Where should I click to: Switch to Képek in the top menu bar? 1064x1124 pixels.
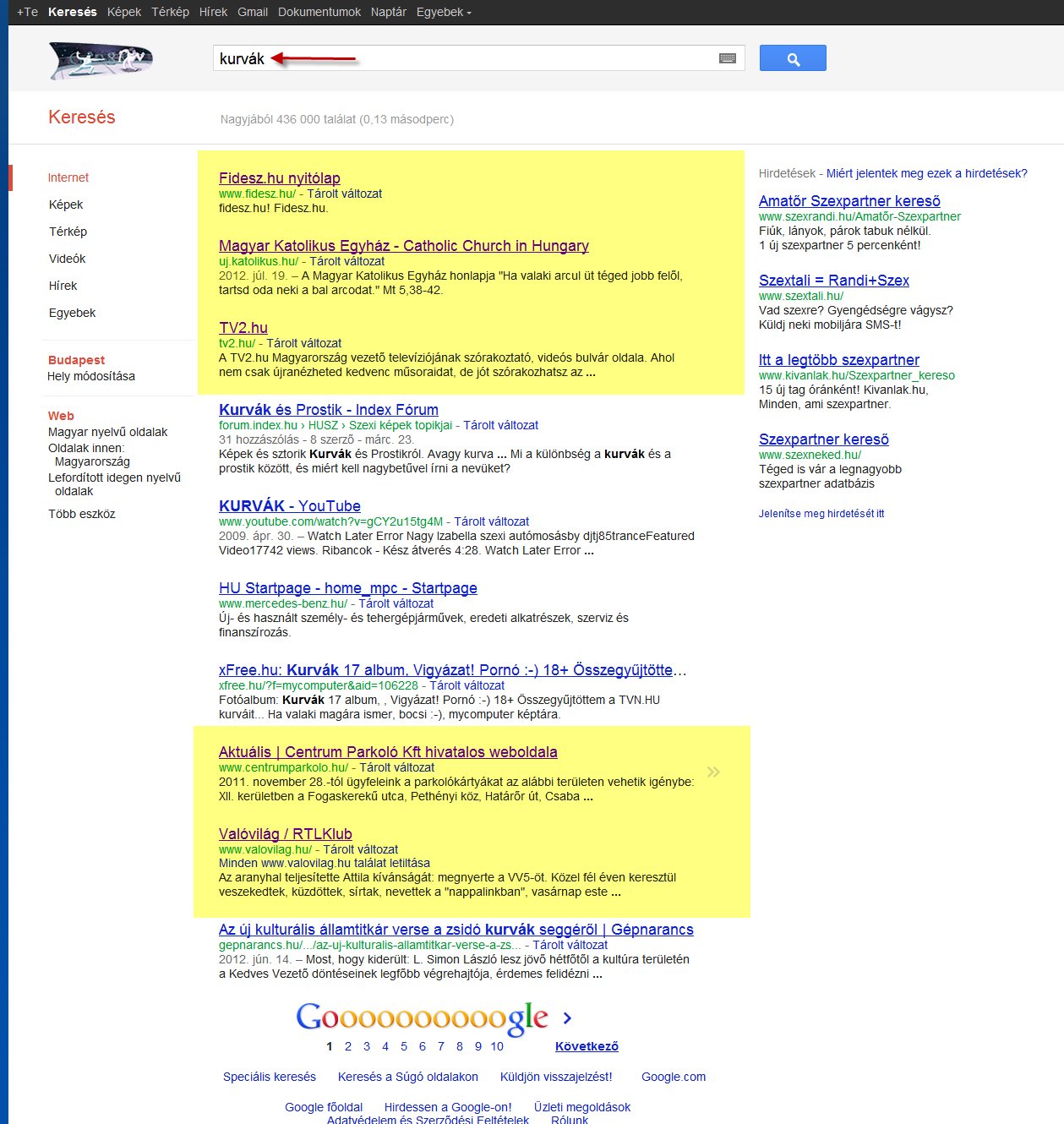click(x=123, y=12)
